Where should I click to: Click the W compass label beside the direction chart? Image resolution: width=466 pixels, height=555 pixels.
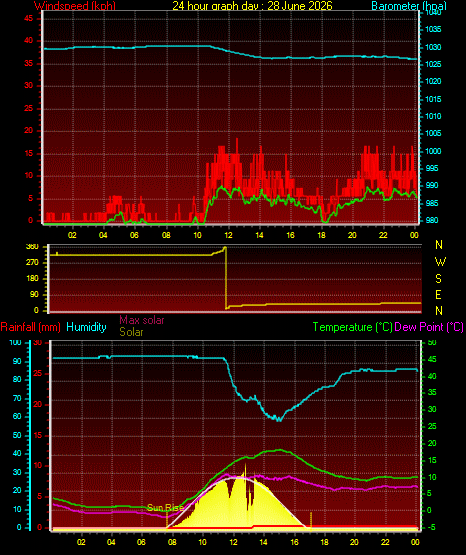pos(440,262)
